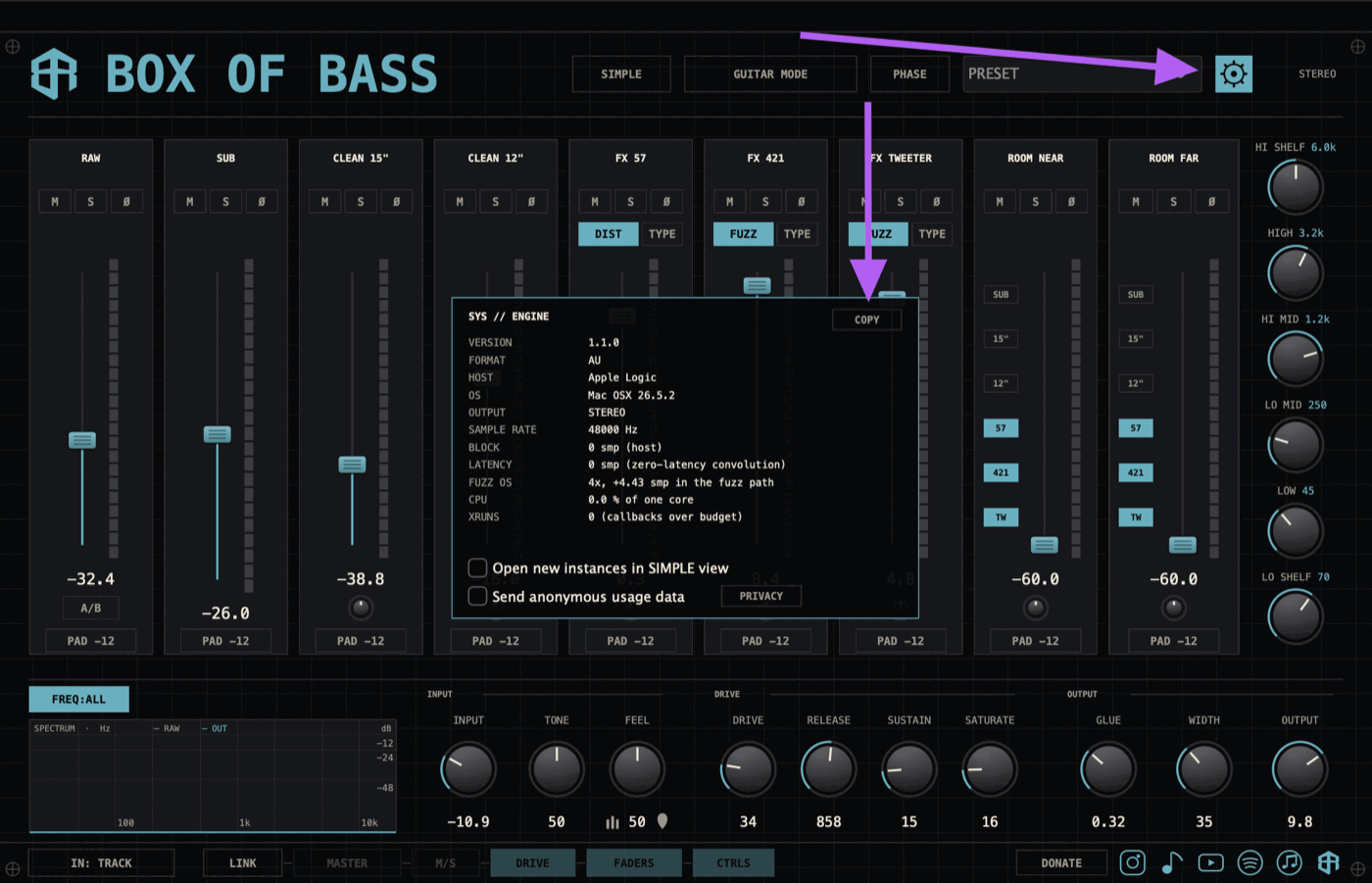Open TYPE selector on FX TWEETER
This screenshot has width=1372, height=883.
tap(933, 234)
